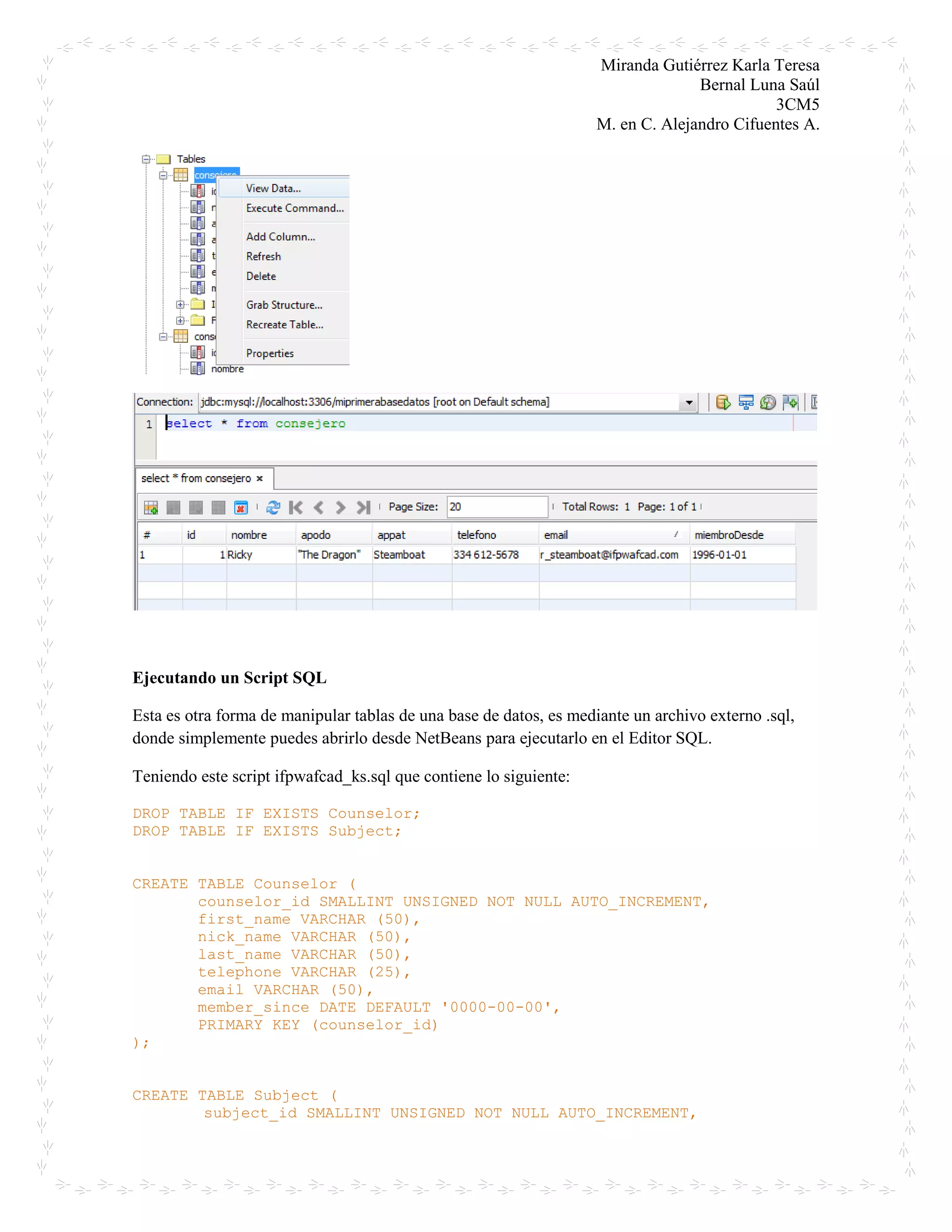Go to the first page of results
This screenshot has height=1232, width=952.
(x=296, y=508)
